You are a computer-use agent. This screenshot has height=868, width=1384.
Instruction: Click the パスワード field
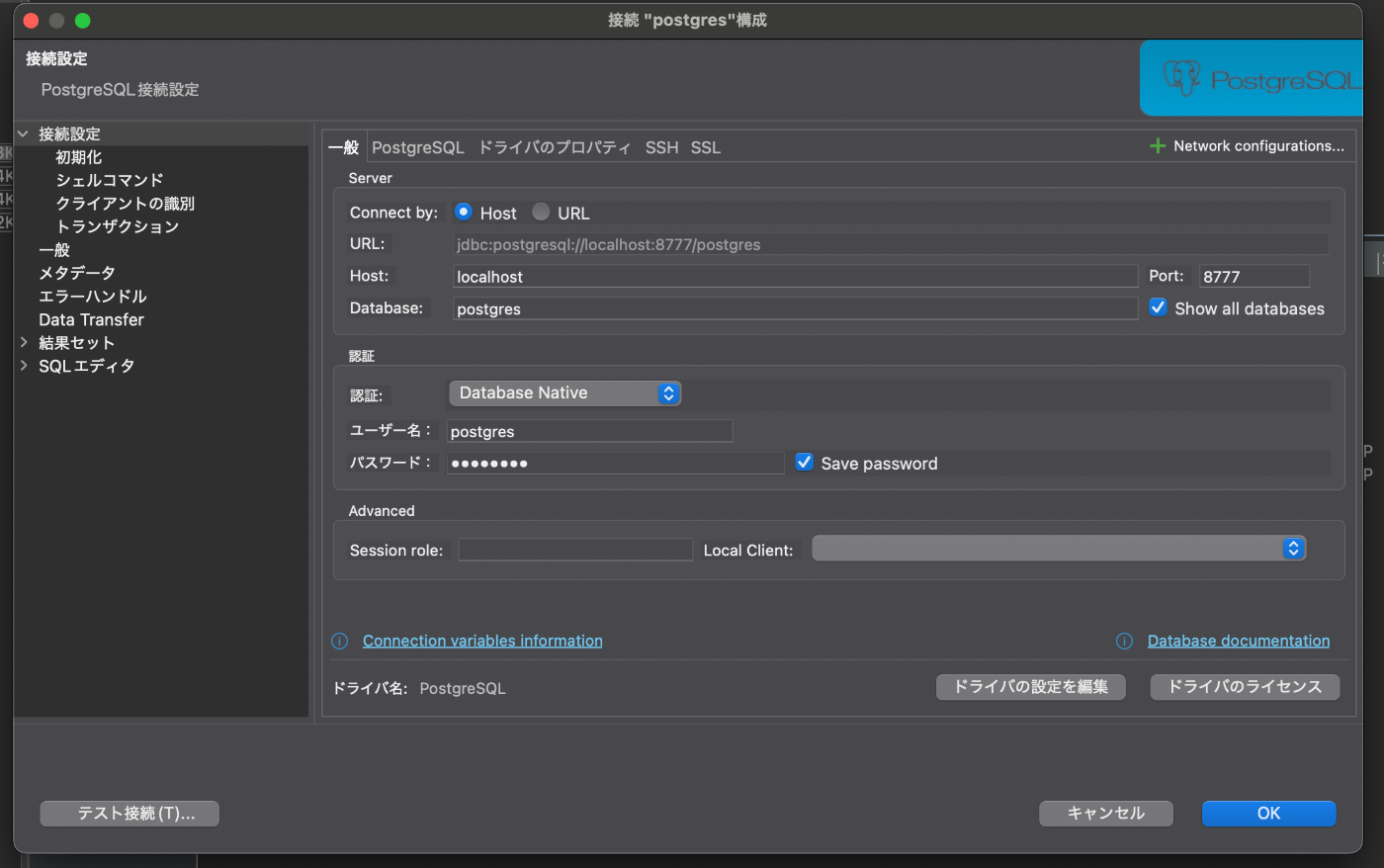point(615,463)
